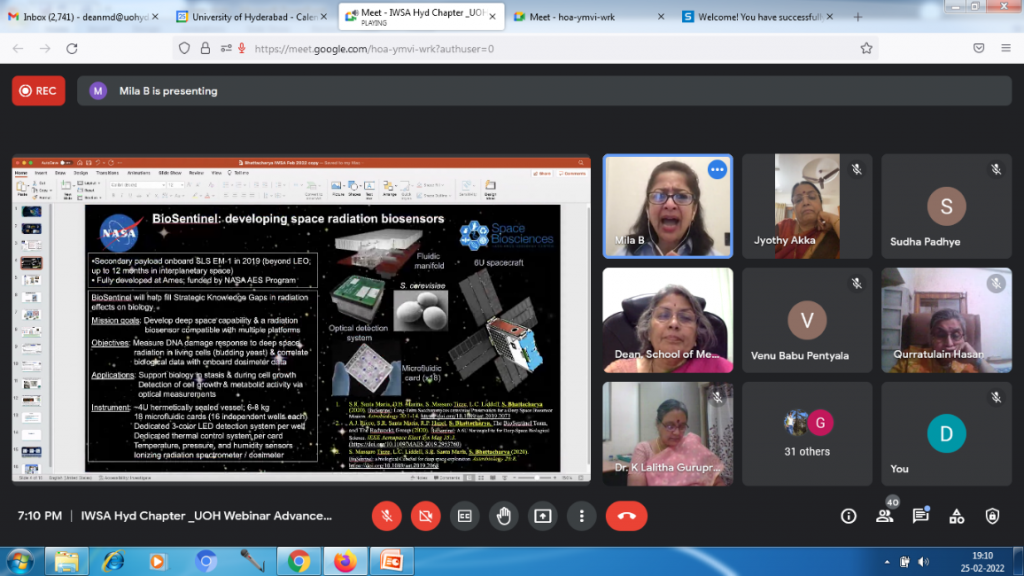Open the Firefox hamburger application menu

(1006, 48)
